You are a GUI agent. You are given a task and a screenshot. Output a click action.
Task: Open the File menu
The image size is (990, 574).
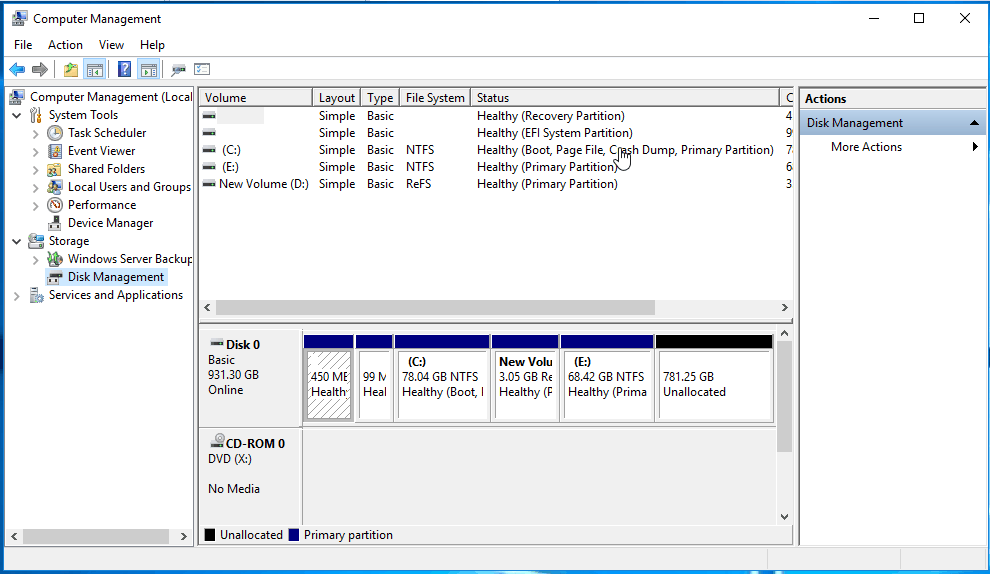tap(23, 45)
